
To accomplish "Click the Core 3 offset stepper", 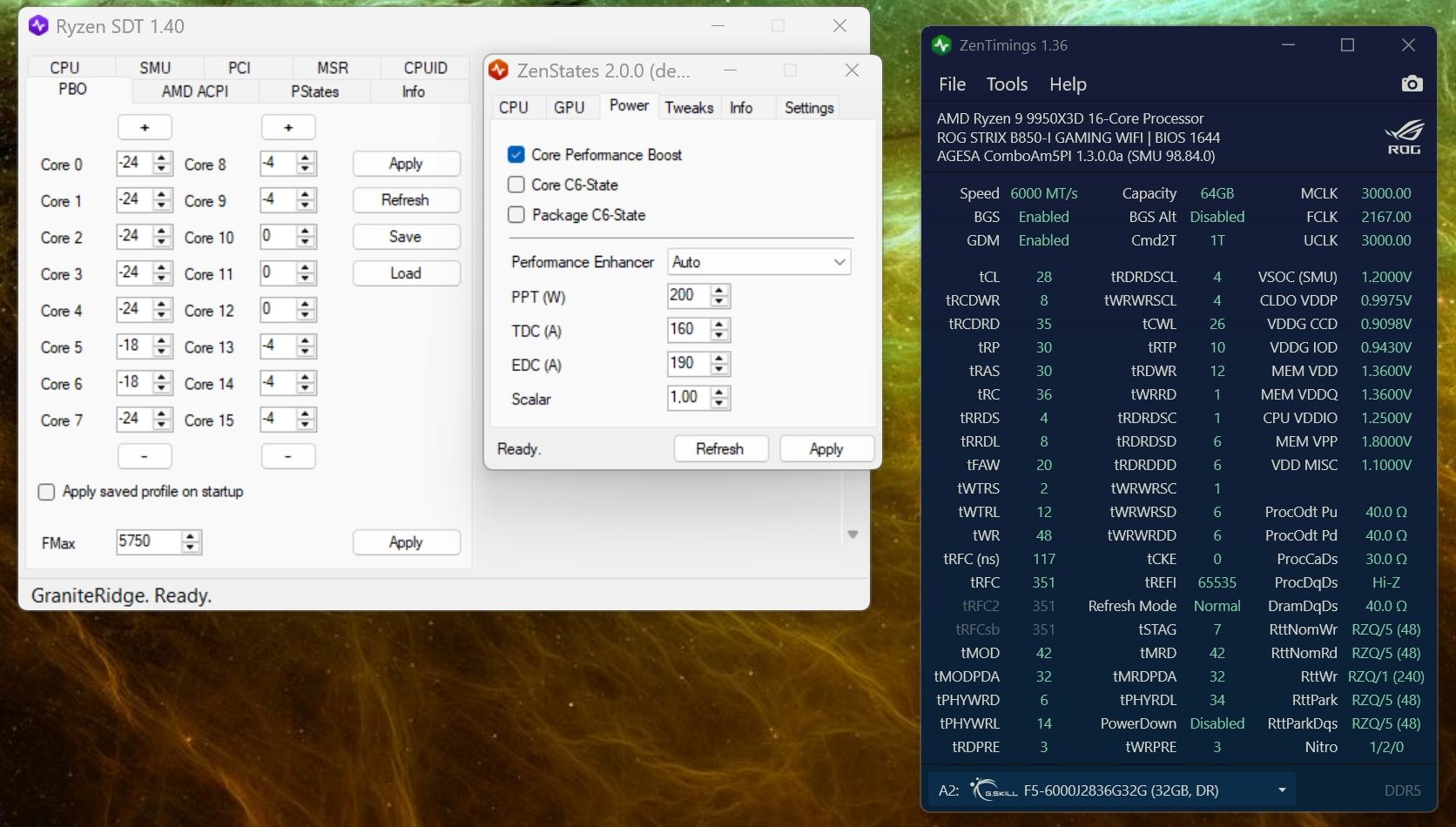I will [162, 273].
